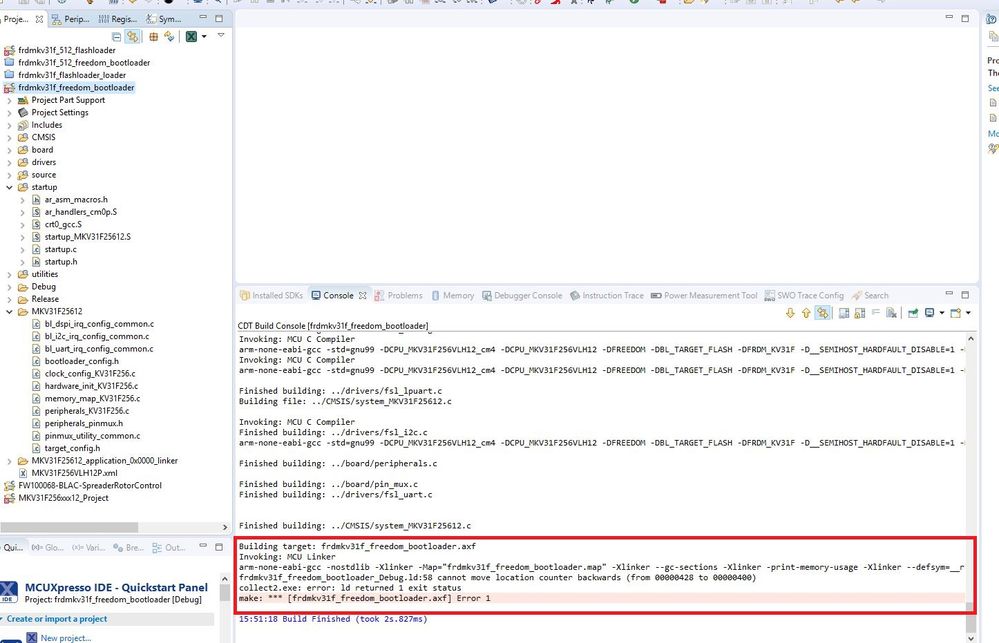Expand the board folder
Viewport: 999px width, 643px height.
[x=9, y=150]
